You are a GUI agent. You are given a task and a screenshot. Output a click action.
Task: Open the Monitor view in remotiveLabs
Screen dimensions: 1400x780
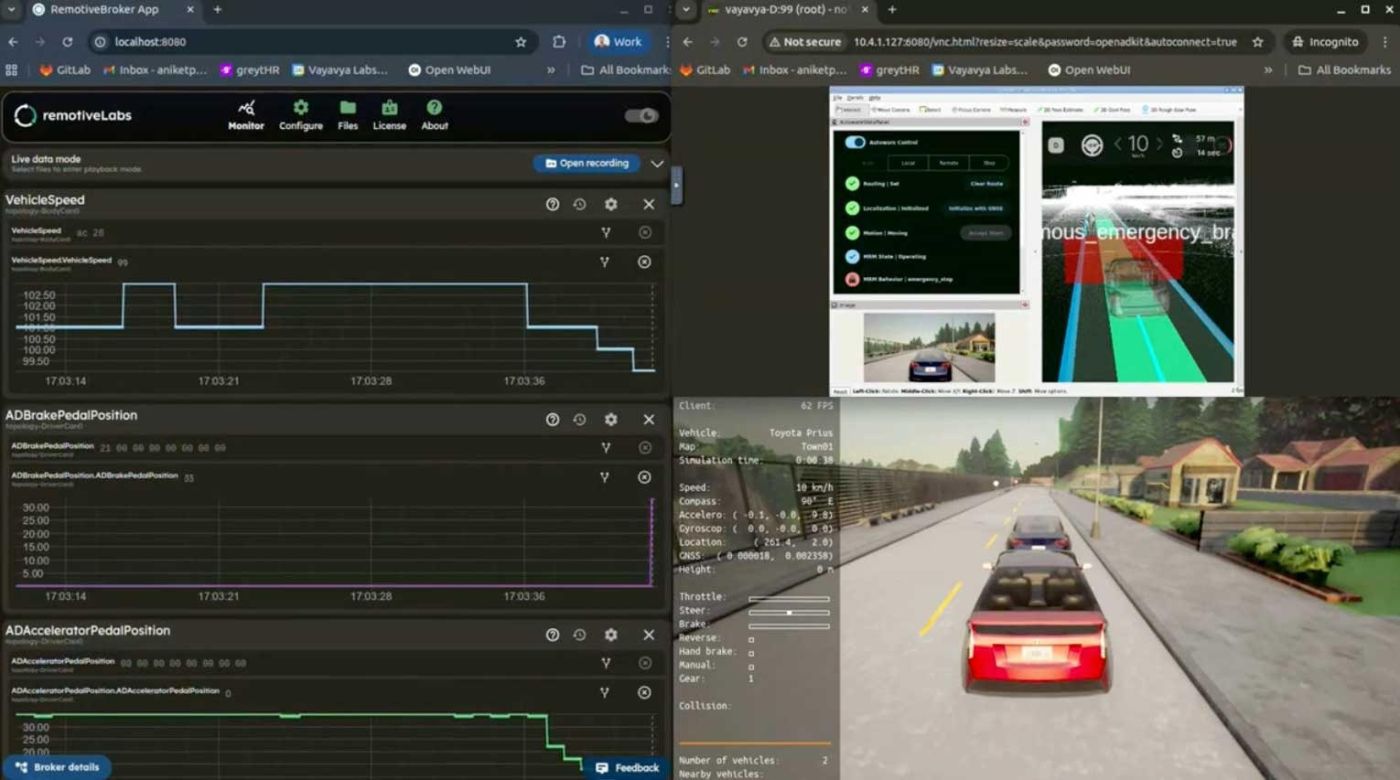(246, 115)
